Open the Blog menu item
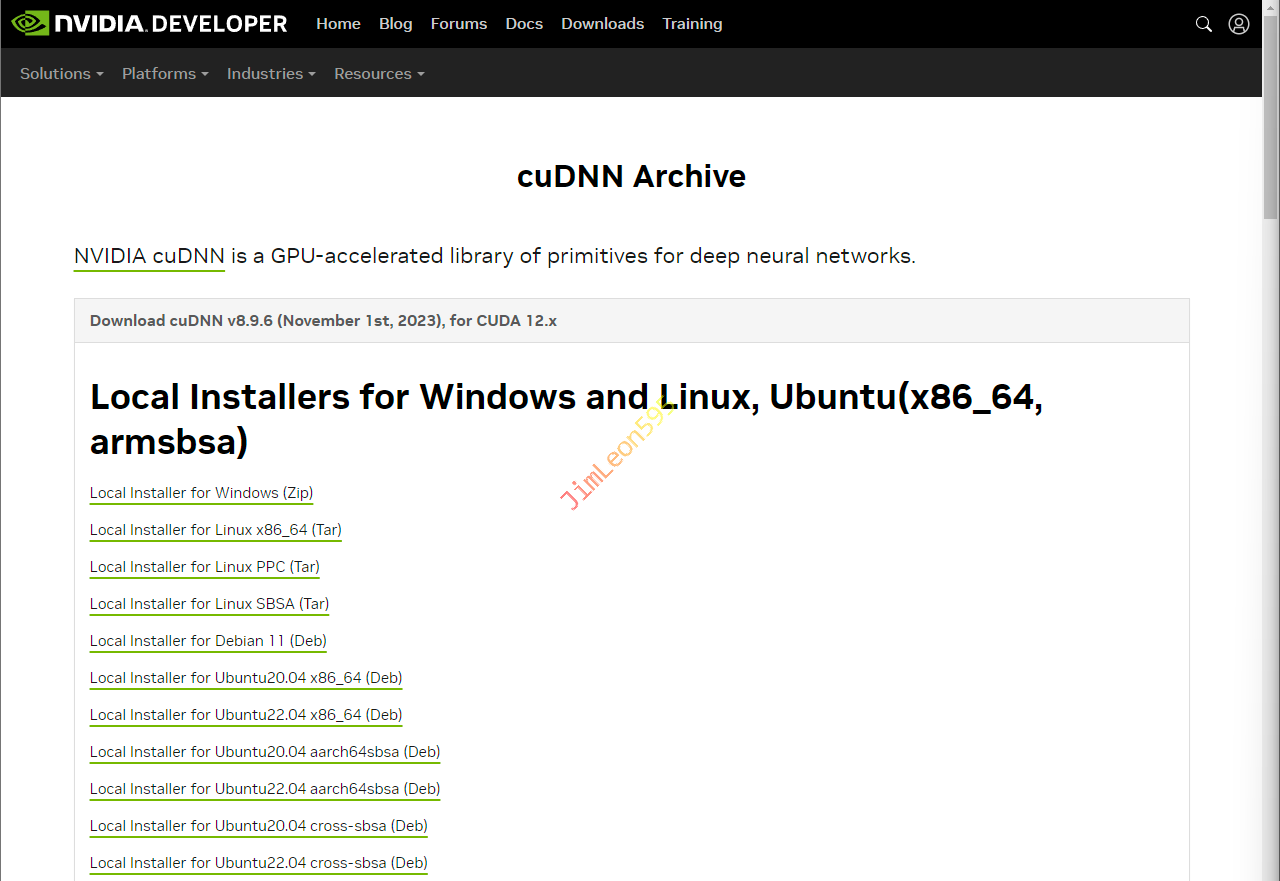The width and height of the screenshot is (1280, 881). click(x=395, y=24)
